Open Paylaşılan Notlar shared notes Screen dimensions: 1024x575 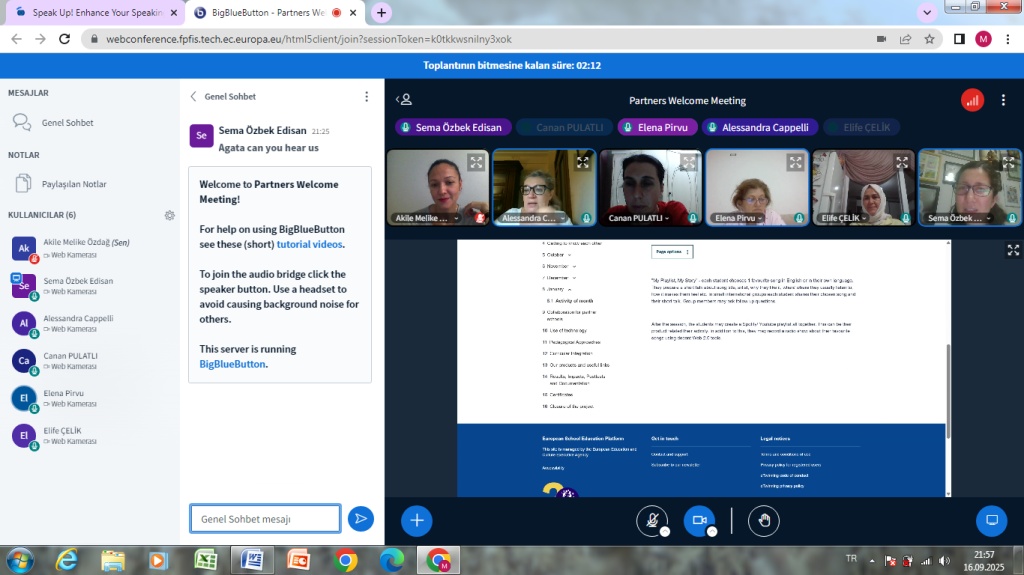(x=73, y=184)
